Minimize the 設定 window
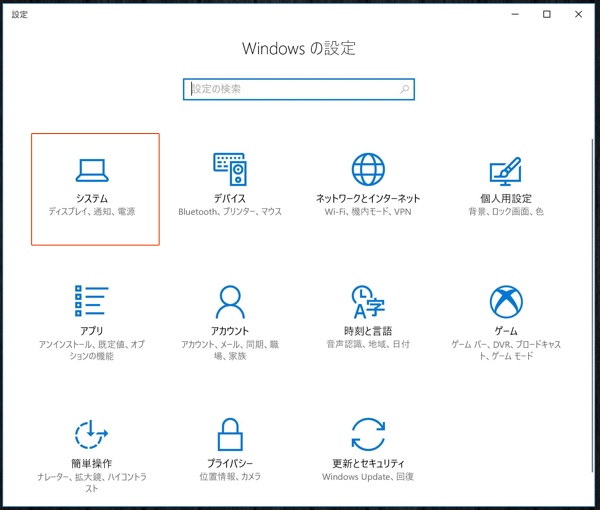The width and height of the screenshot is (600, 510). click(515, 15)
